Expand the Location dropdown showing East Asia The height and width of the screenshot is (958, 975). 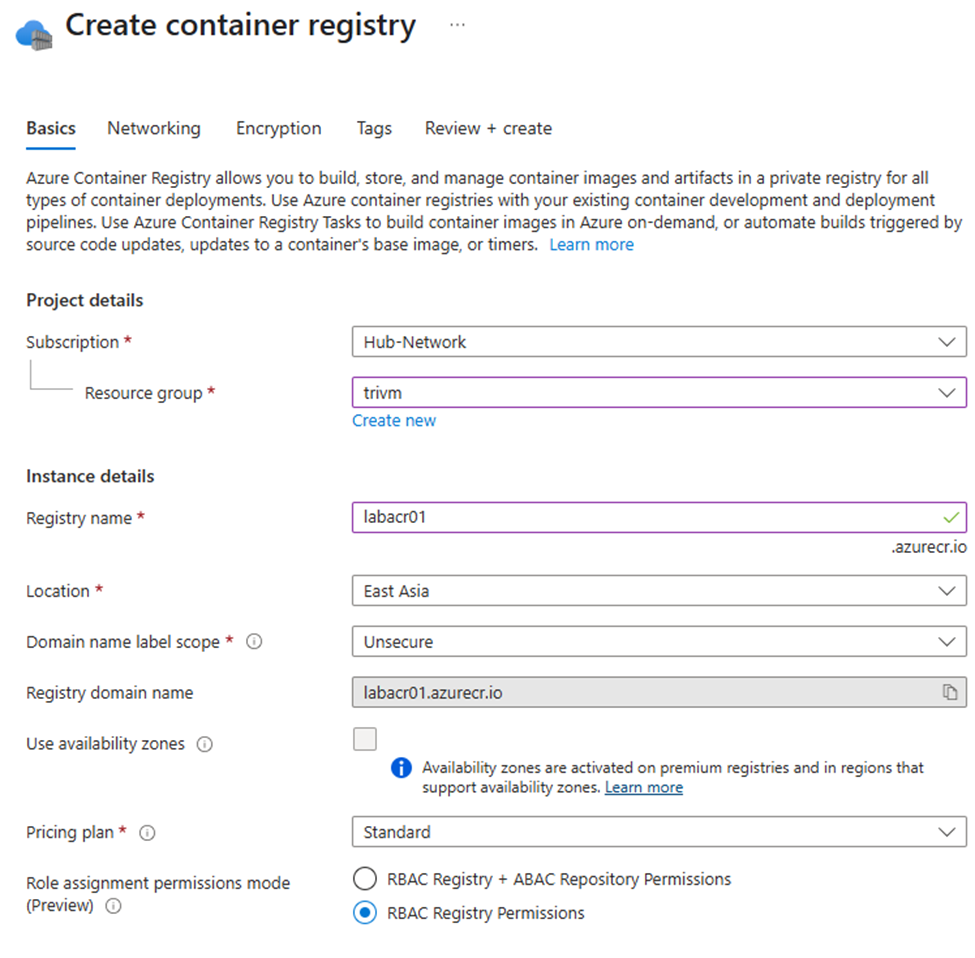pos(659,591)
